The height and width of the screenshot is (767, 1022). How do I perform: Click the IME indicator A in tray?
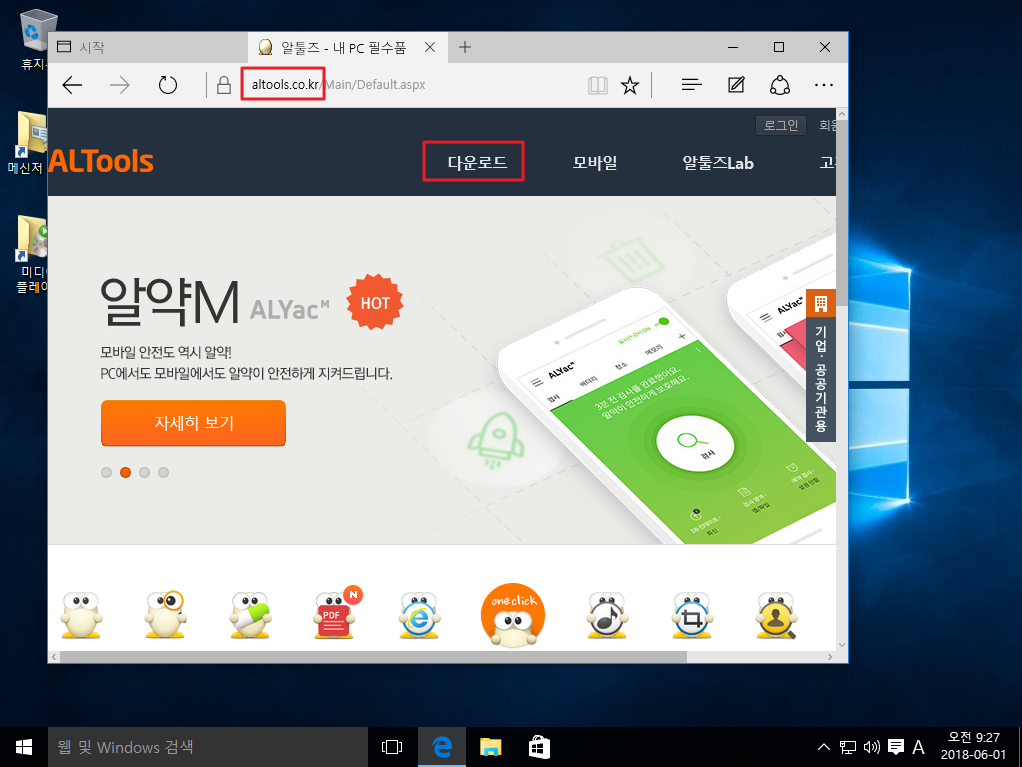(x=918, y=747)
